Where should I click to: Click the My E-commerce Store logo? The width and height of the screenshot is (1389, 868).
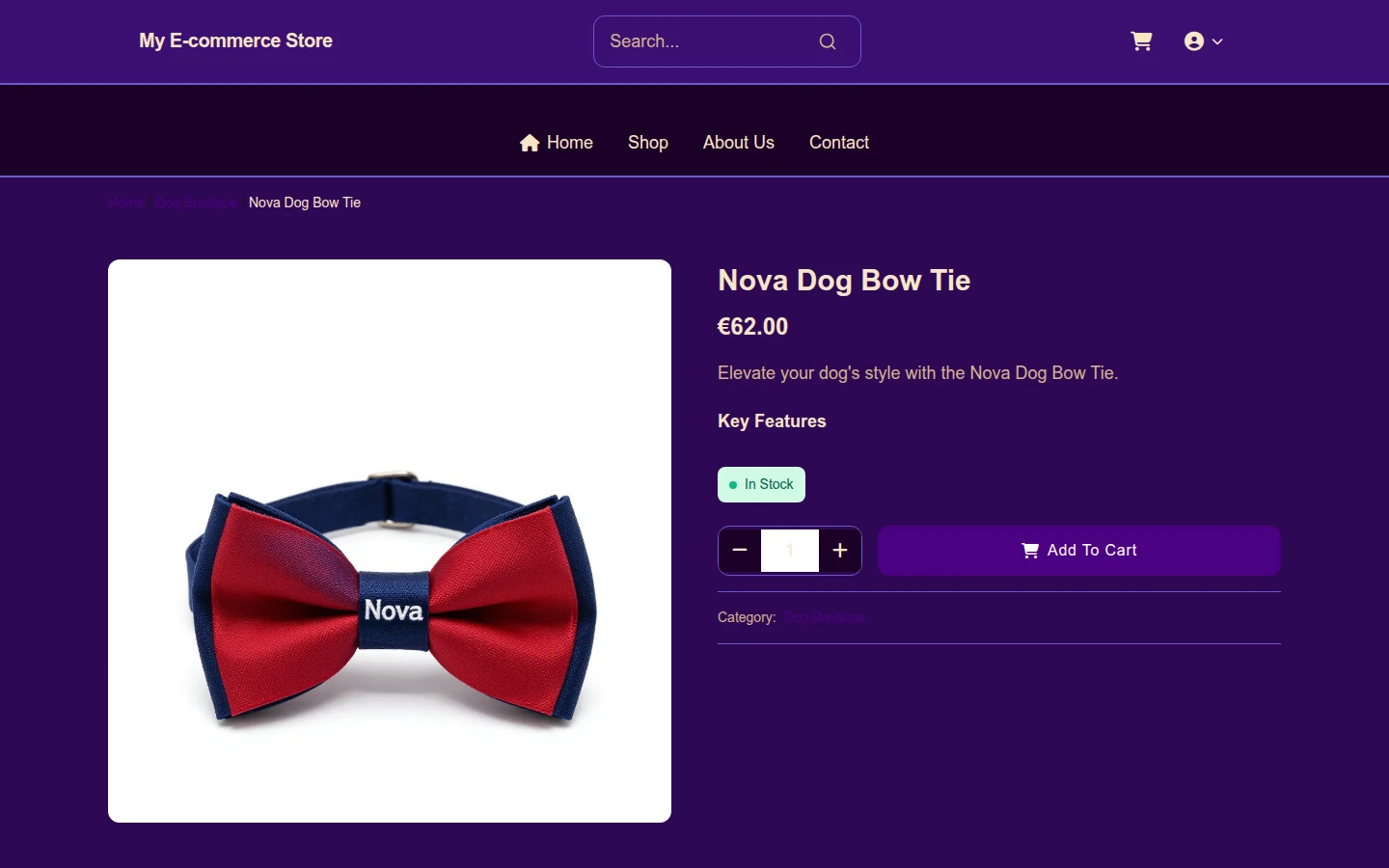tap(236, 41)
